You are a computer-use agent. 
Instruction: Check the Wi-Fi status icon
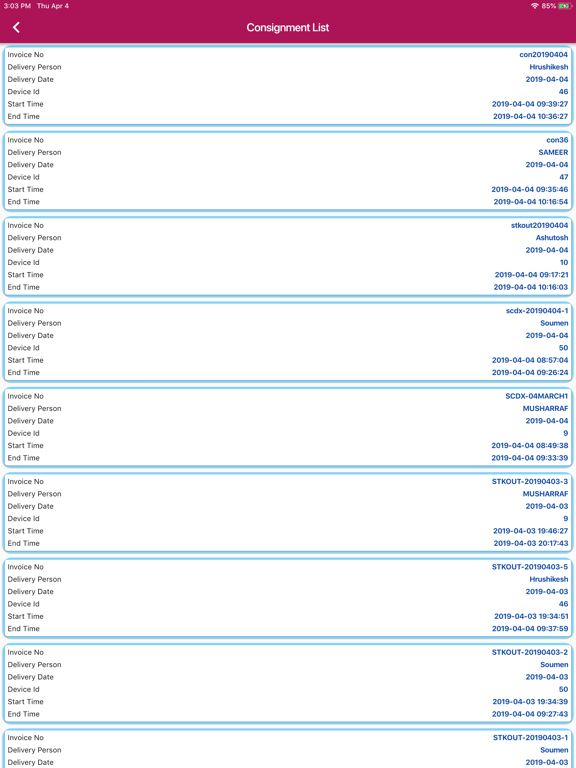[x=534, y=6]
